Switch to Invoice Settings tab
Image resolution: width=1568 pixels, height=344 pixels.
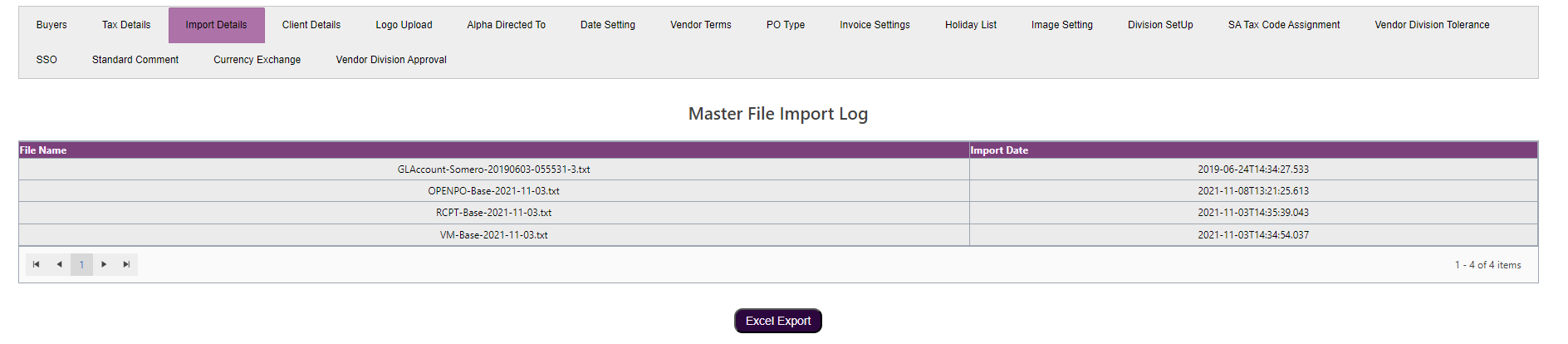point(875,25)
